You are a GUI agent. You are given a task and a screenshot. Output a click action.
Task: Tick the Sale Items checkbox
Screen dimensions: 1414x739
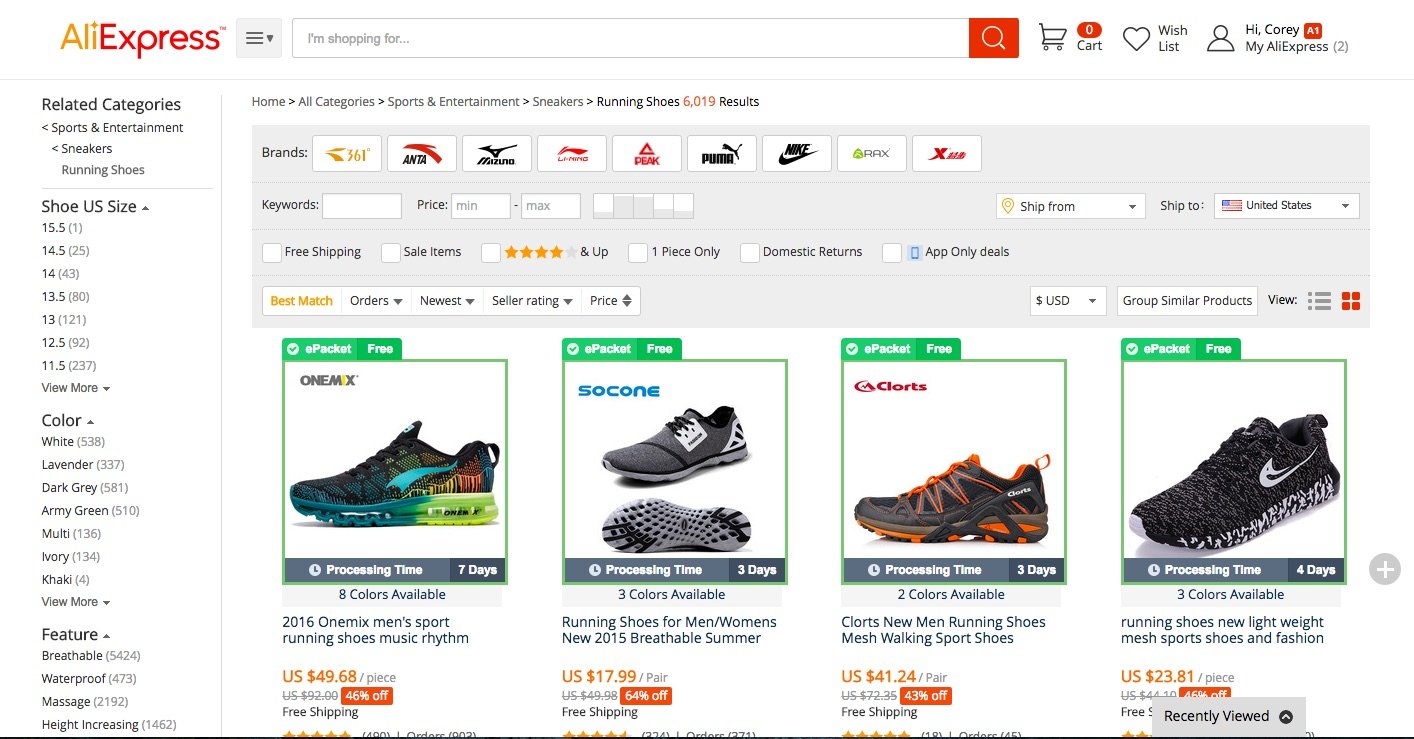[390, 253]
